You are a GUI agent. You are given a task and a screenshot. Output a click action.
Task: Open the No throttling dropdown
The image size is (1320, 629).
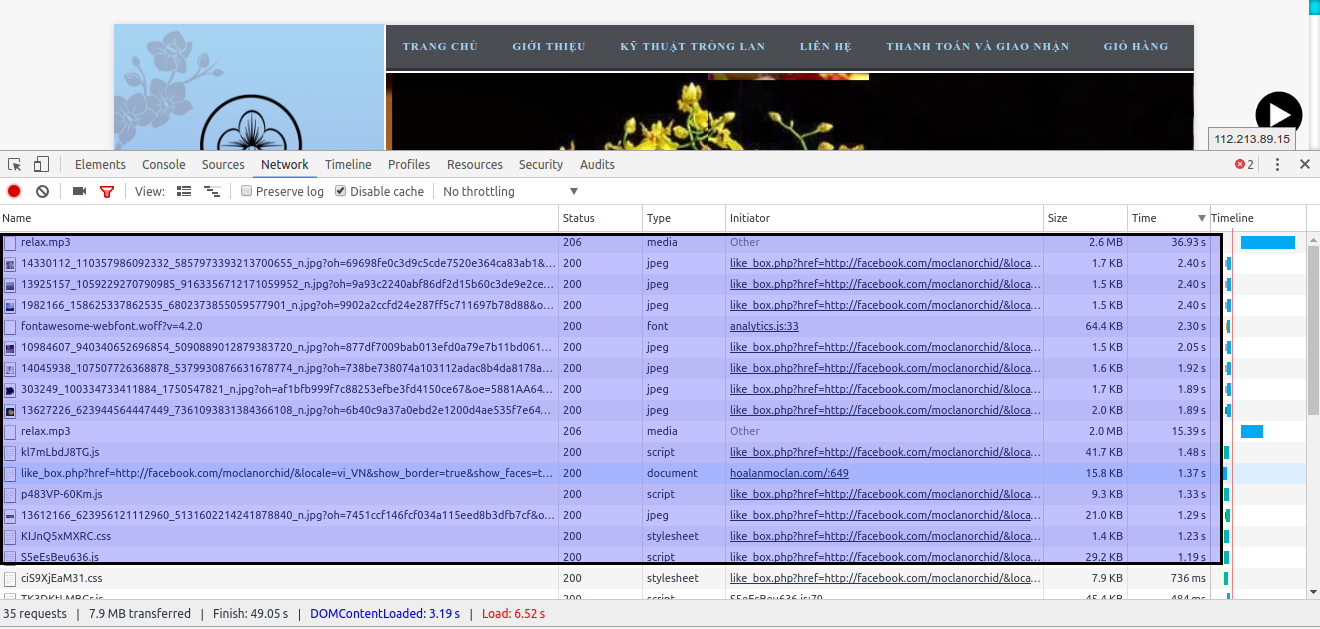pyautogui.click(x=511, y=191)
